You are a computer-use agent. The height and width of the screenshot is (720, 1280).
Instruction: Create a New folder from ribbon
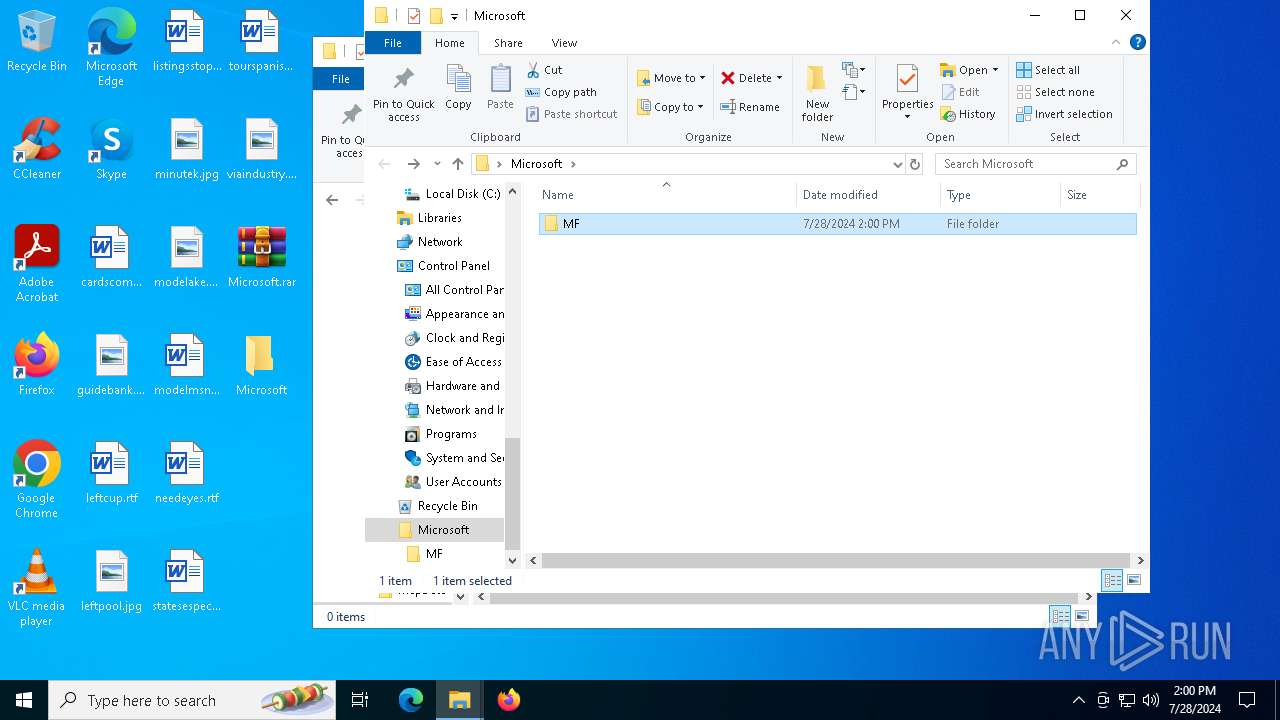[x=817, y=93]
